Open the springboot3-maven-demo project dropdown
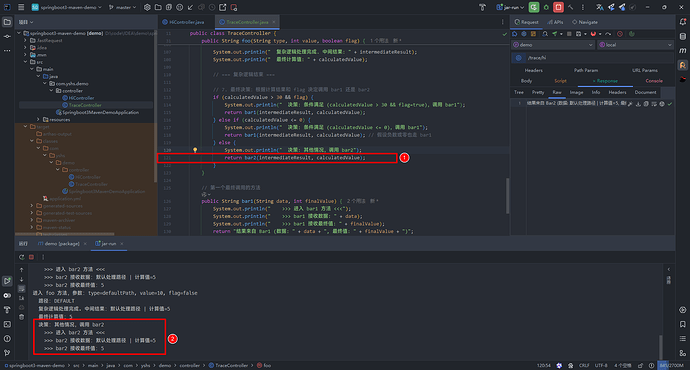 click(x=66, y=7)
